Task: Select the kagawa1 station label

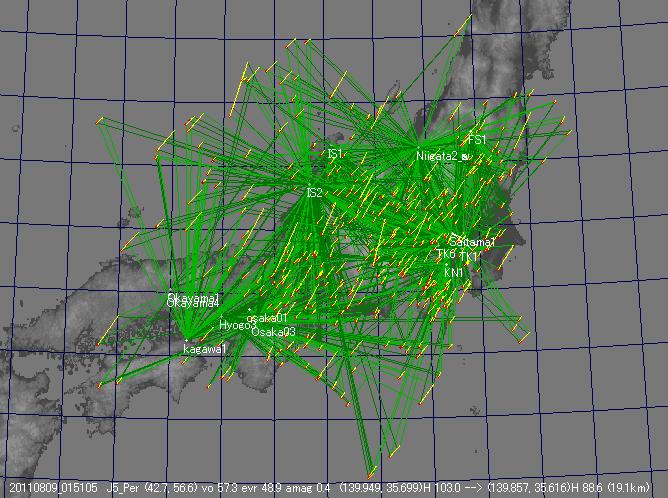Action: coord(205,349)
